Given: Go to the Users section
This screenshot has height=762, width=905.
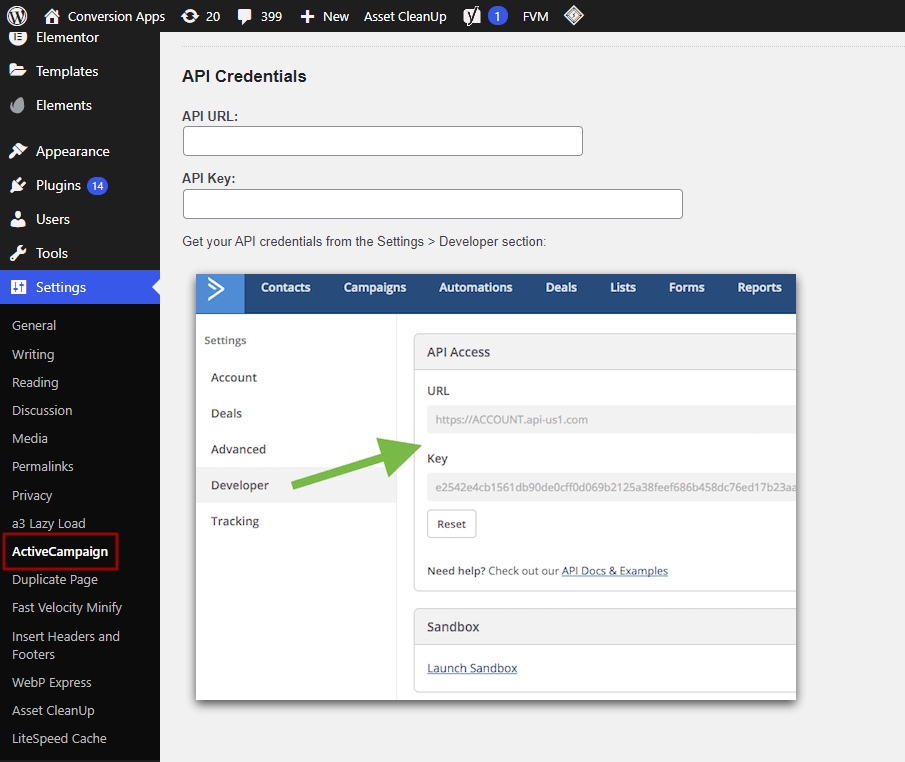Looking at the screenshot, I should (53, 219).
